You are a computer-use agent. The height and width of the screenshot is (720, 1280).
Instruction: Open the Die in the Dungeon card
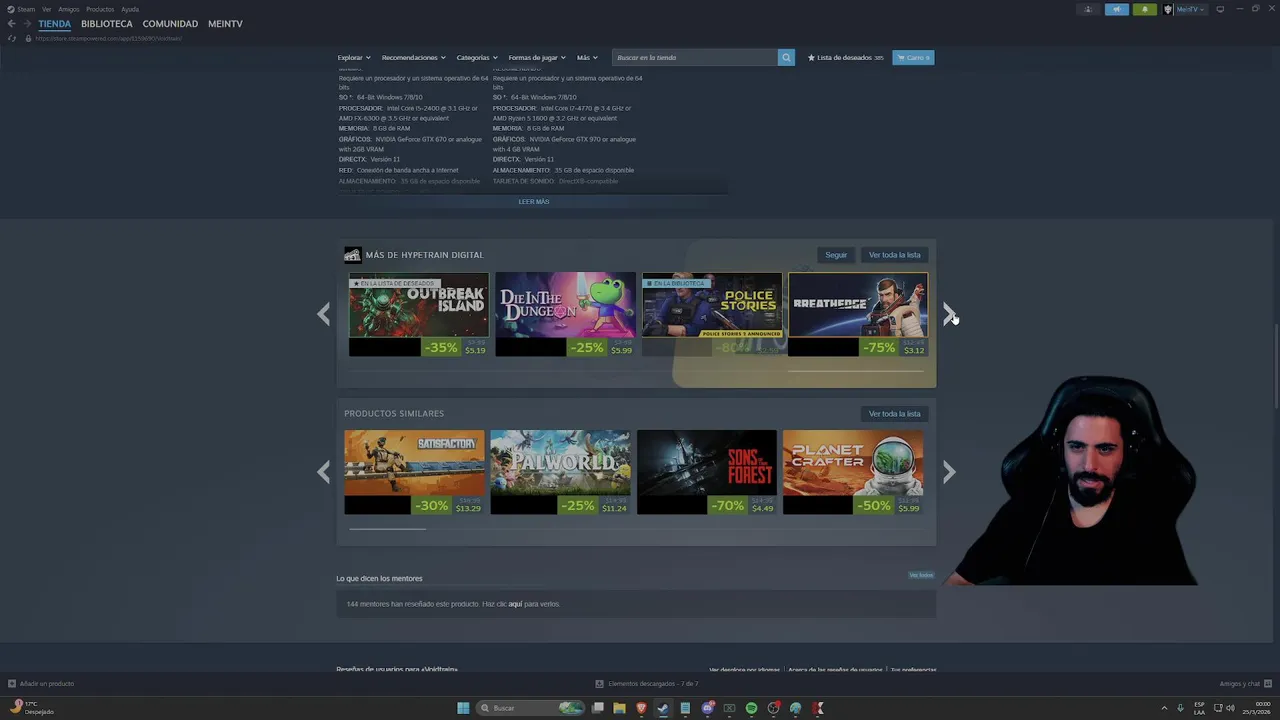tap(565, 314)
